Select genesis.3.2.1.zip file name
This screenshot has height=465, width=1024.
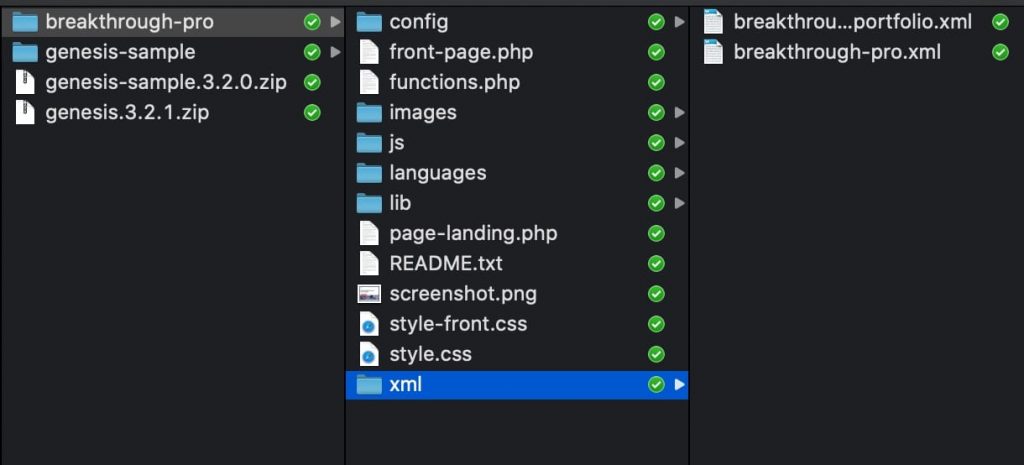pyautogui.click(x=127, y=113)
